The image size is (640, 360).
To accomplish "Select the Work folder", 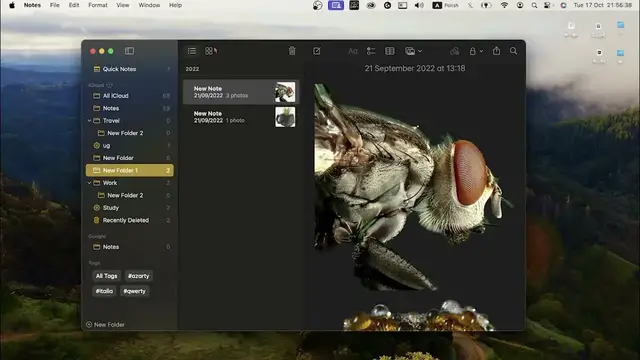I will coord(130,183).
